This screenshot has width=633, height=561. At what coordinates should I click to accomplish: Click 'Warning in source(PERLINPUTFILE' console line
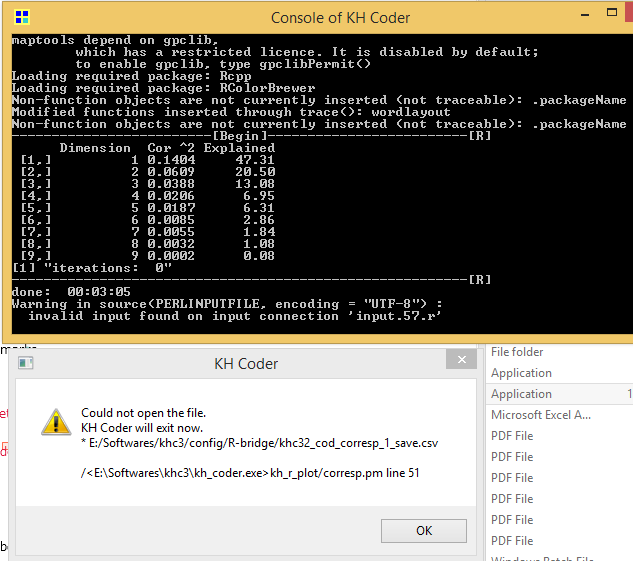[227, 304]
